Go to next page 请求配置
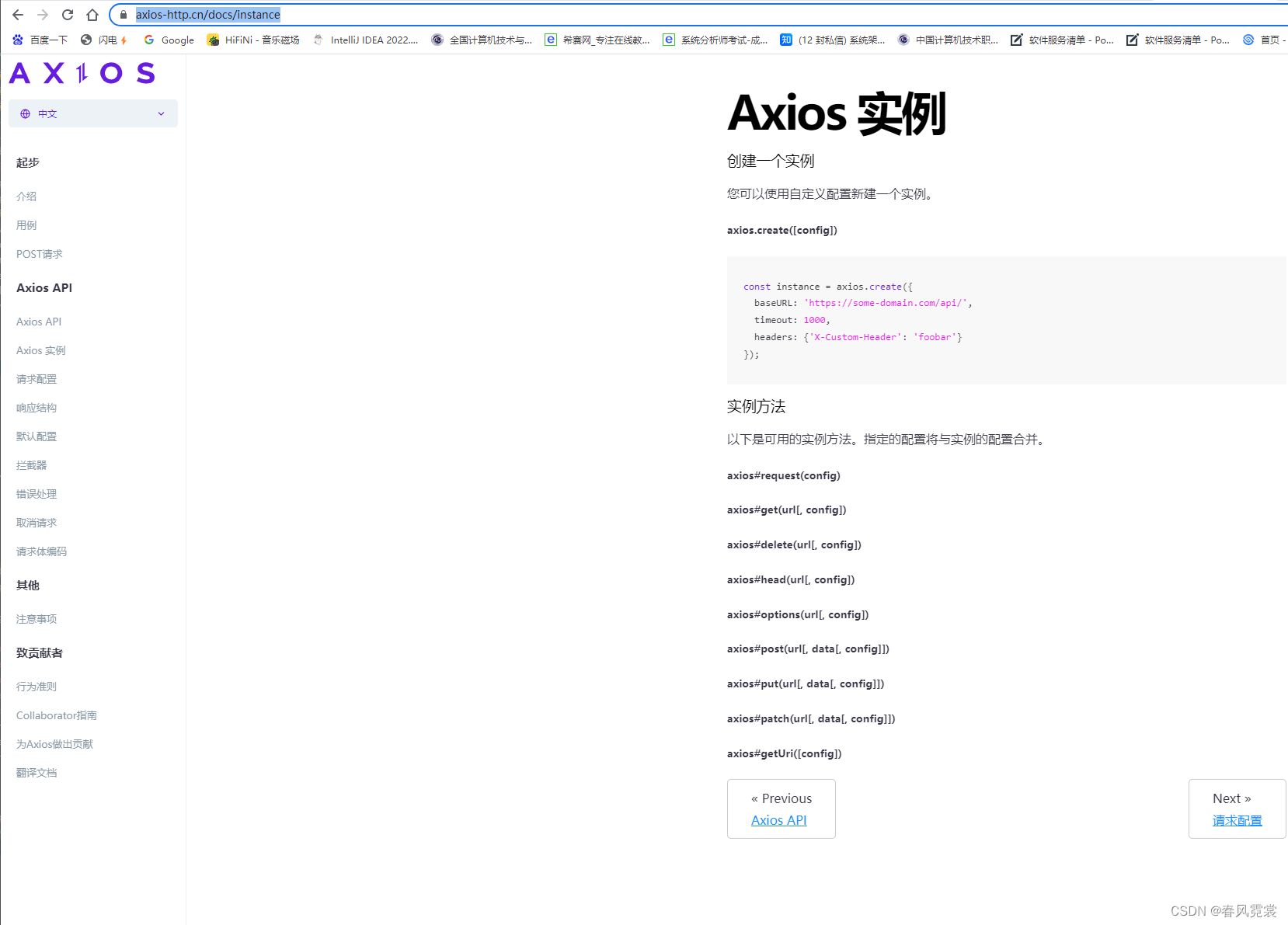 click(x=1238, y=820)
